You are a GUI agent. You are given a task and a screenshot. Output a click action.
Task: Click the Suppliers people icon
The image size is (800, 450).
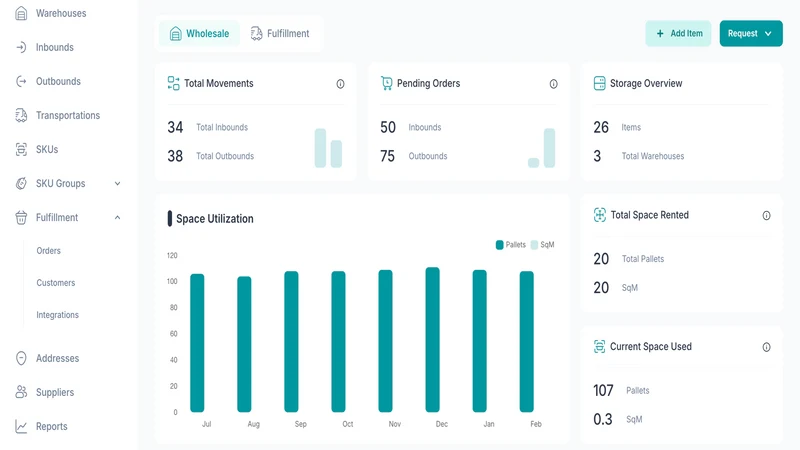pyautogui.click(x=21, y=392)
